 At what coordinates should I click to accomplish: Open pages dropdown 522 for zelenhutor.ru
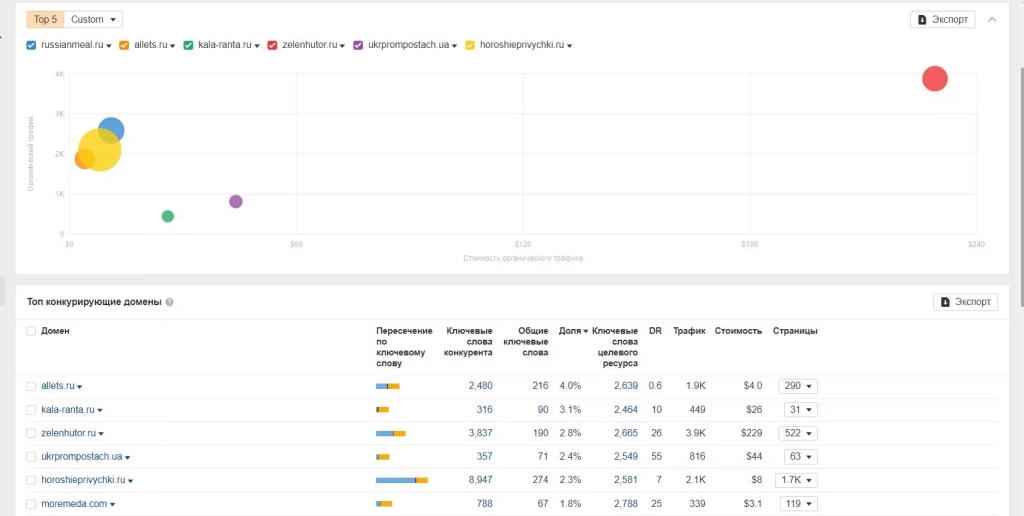(x=797, y=433)
